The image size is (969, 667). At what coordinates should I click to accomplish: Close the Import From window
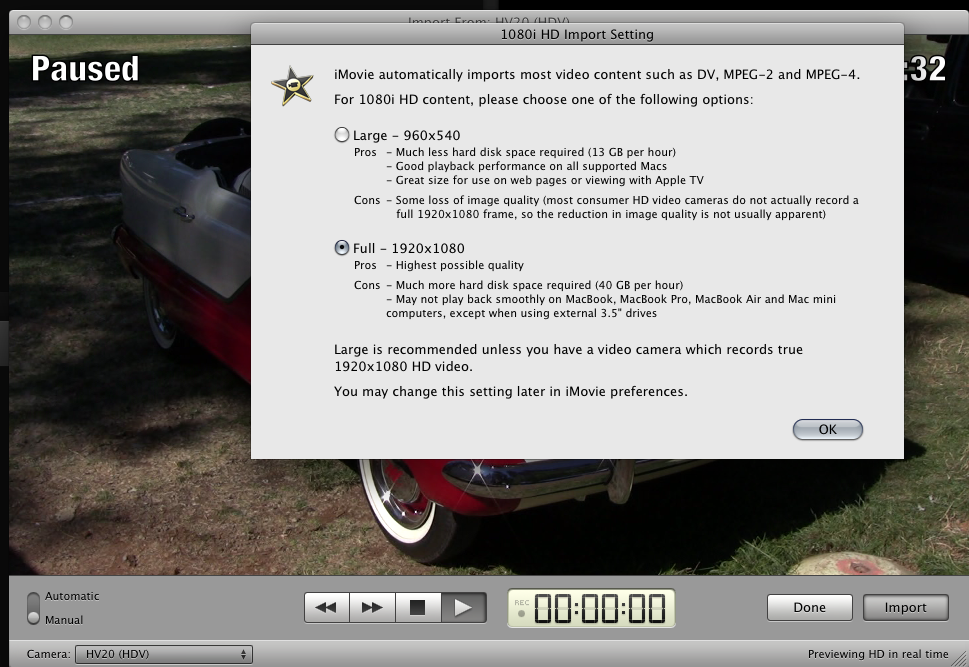click(24, 22)
